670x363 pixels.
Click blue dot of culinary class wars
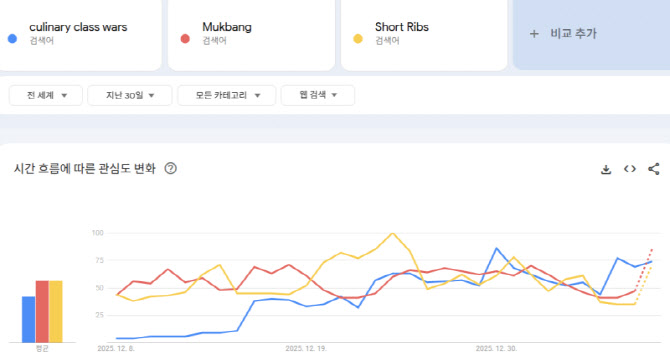(x=12, y=39)
